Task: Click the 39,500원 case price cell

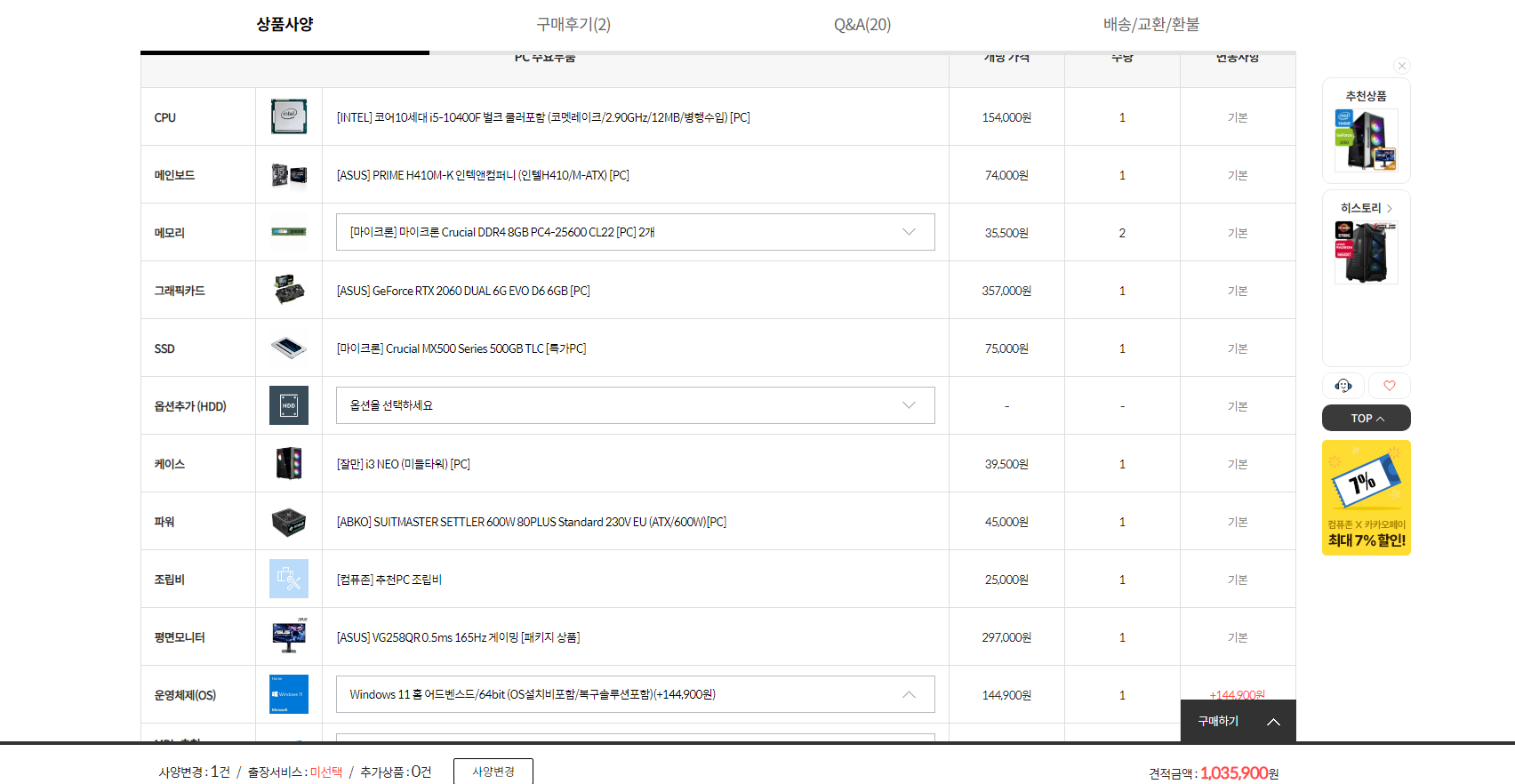Action: coord(1006,464)
